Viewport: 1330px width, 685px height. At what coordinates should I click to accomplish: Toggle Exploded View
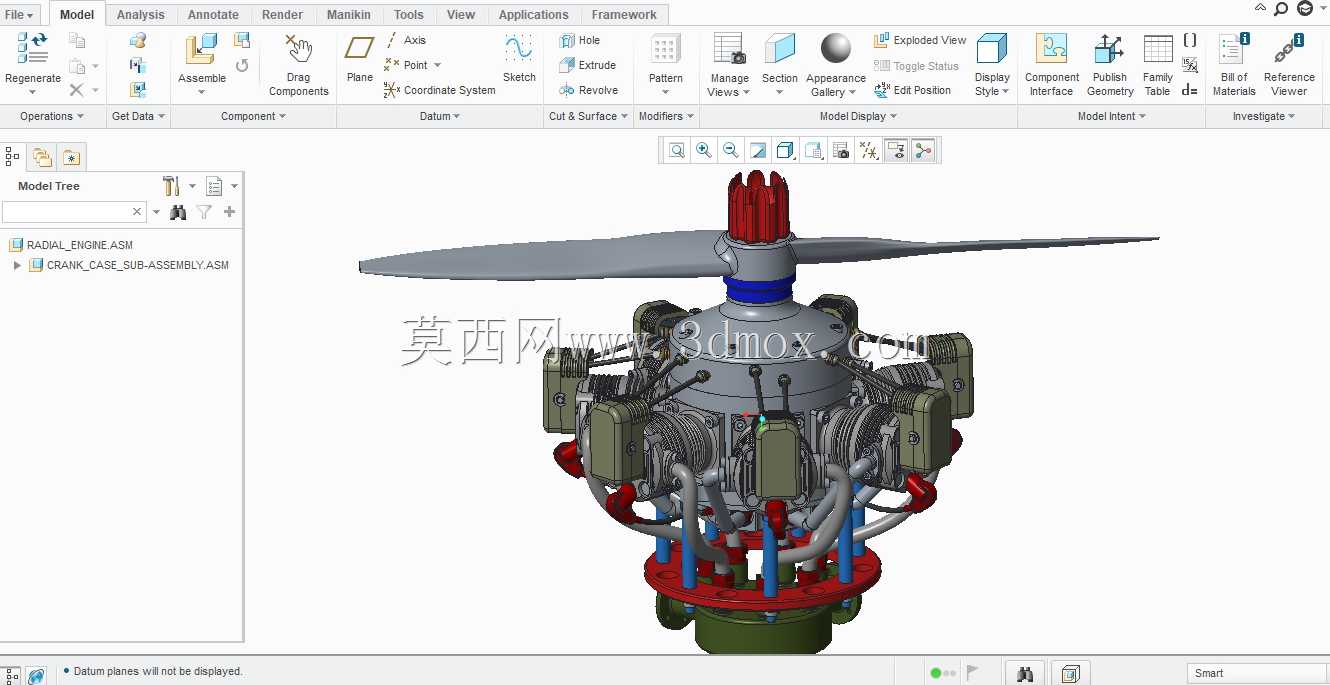click(920, 40)
